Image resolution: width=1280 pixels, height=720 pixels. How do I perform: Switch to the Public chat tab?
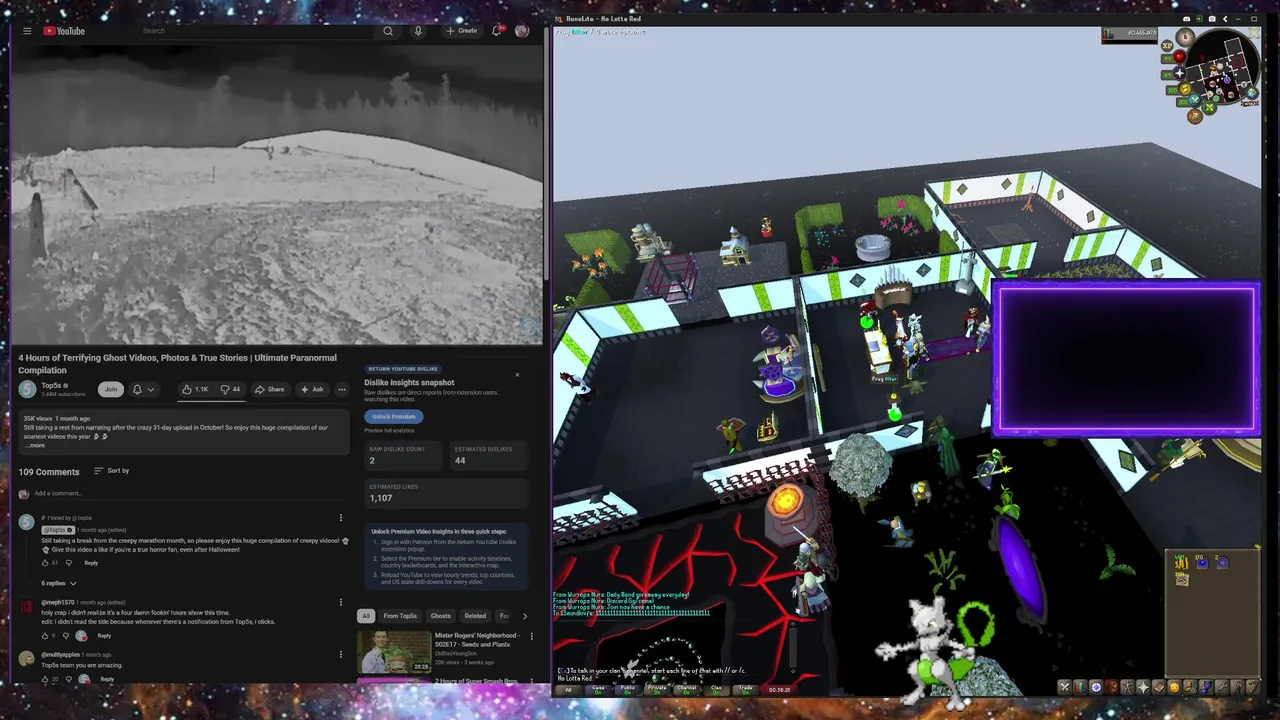click(628, 690)
